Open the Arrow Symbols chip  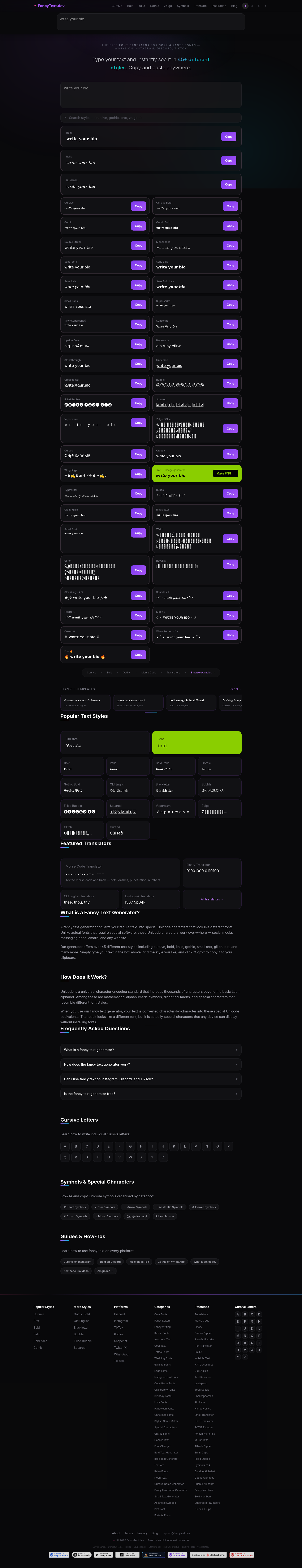pos(135,1207)
